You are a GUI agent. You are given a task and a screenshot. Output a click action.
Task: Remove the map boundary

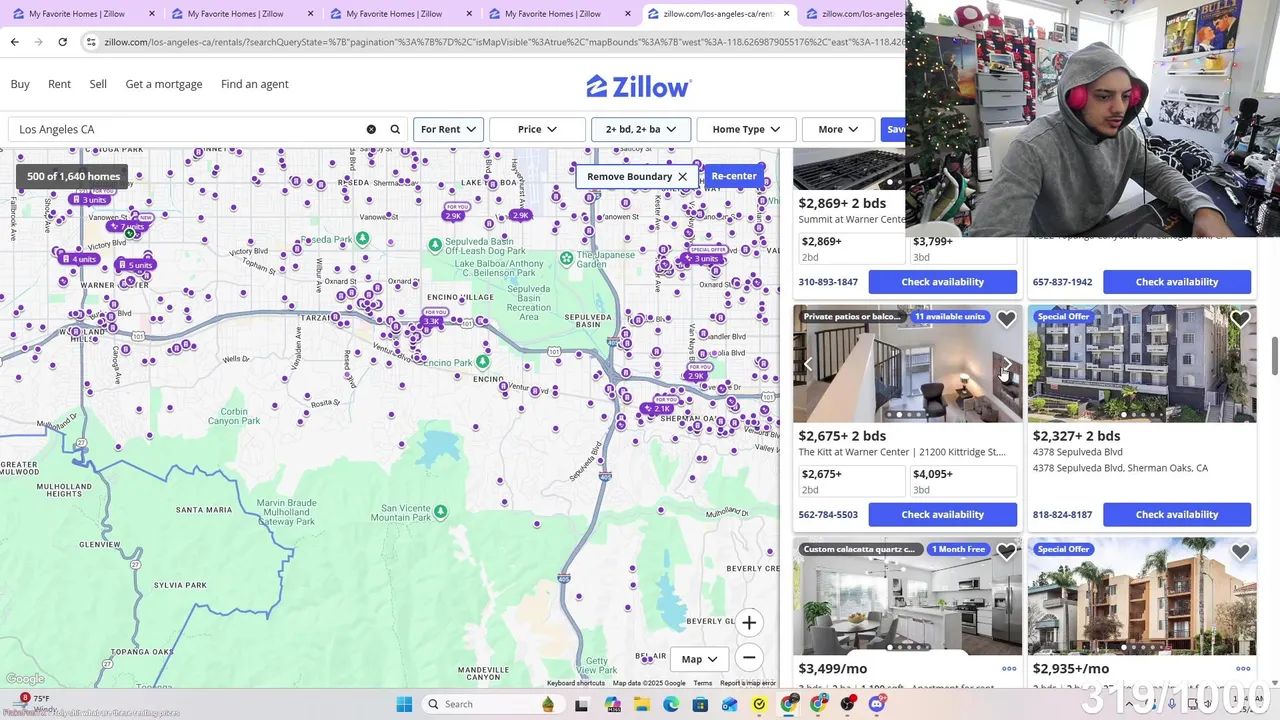pyautogui.click(x=637, y=176)
